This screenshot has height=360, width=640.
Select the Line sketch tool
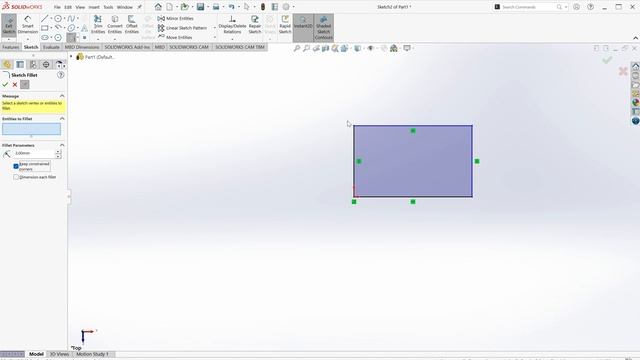(44, 18)
